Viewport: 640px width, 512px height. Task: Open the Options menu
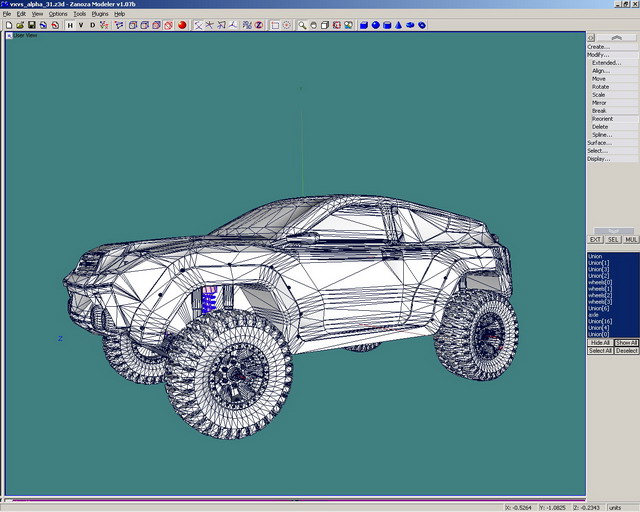[58, 14]
